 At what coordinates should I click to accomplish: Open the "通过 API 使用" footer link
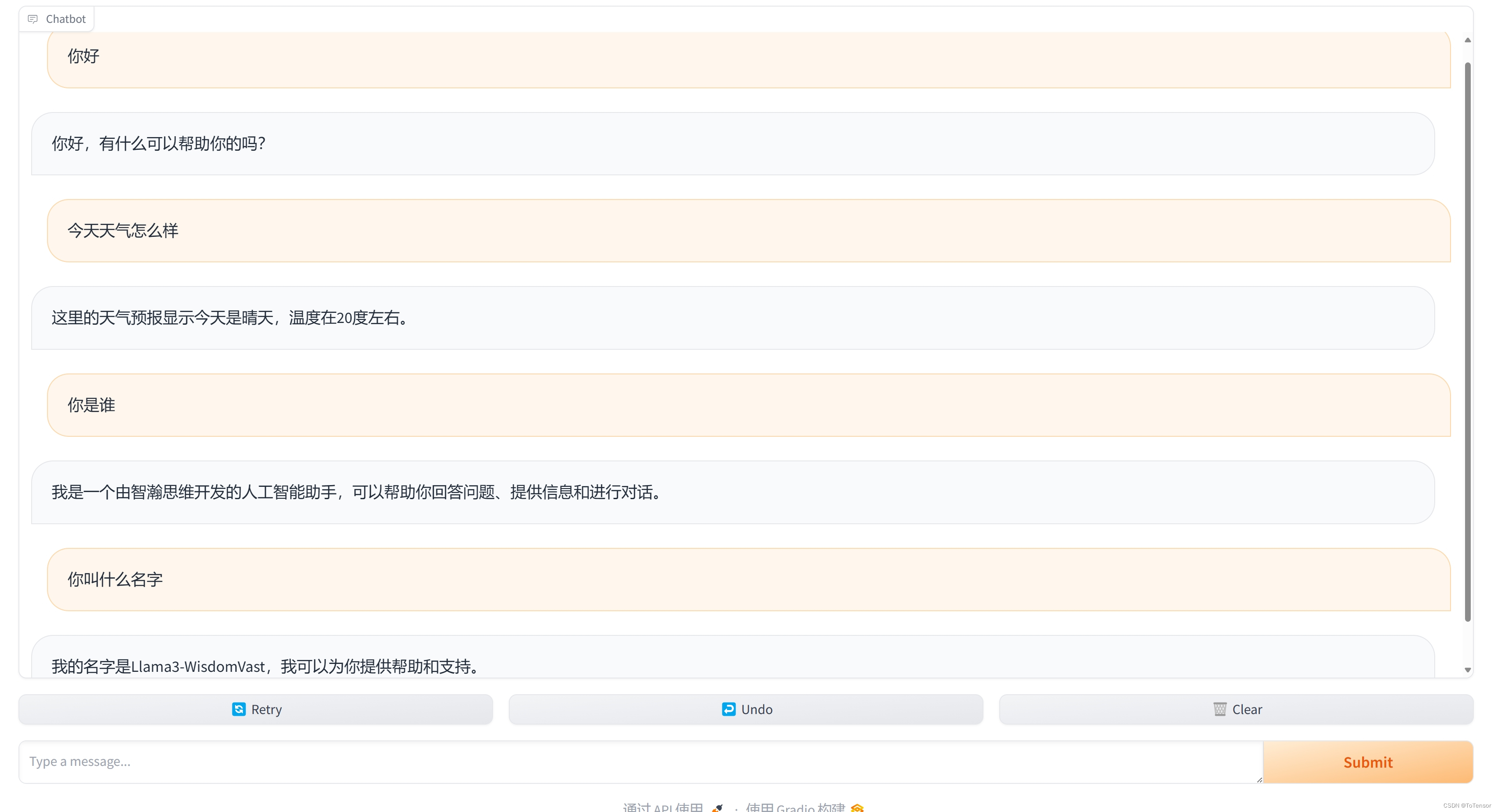[x=663, y=807]
